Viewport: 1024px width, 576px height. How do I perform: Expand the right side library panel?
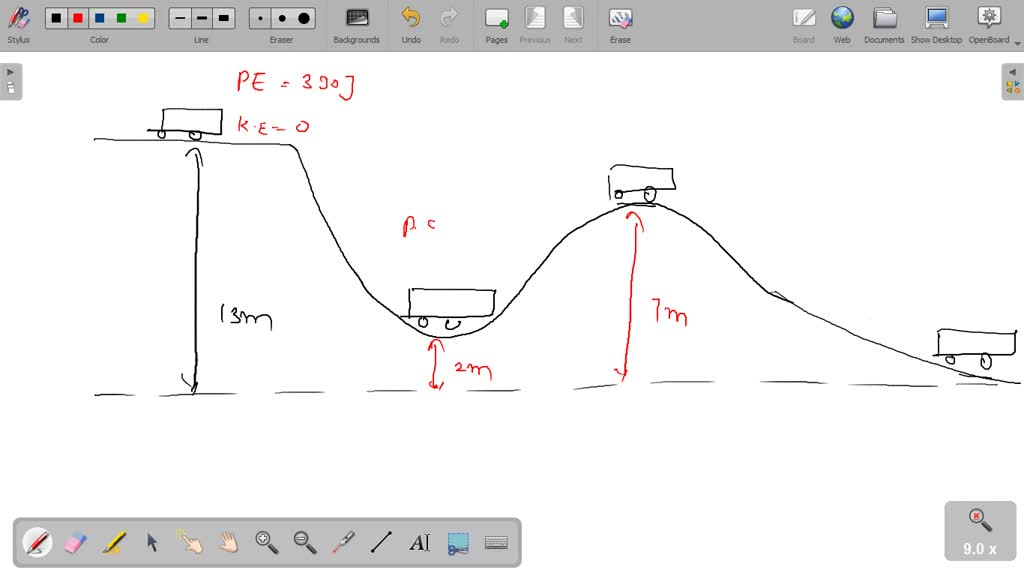(1013, 82)
